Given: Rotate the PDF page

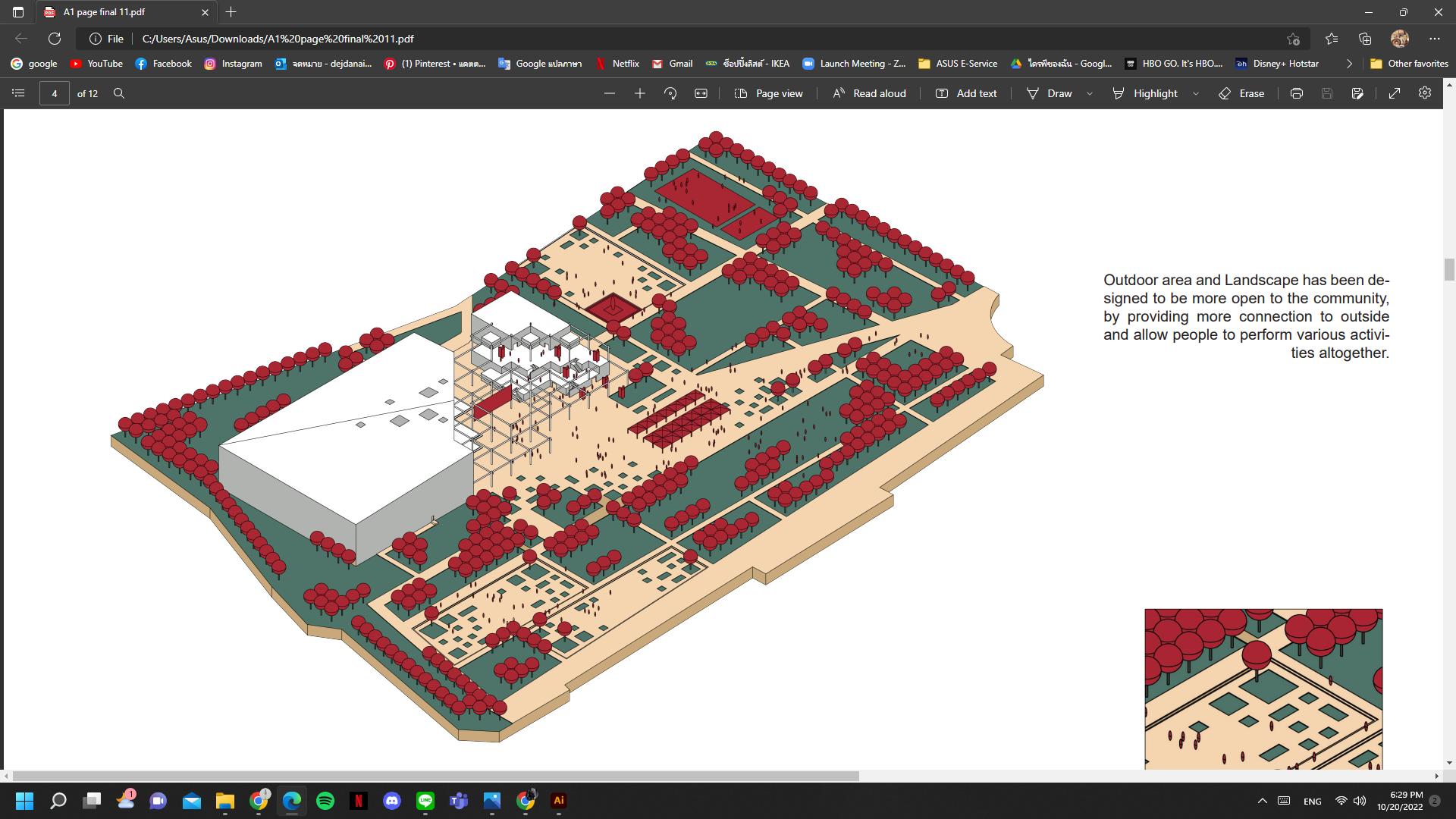Looking at the screenshot, I should click(670, 93).
